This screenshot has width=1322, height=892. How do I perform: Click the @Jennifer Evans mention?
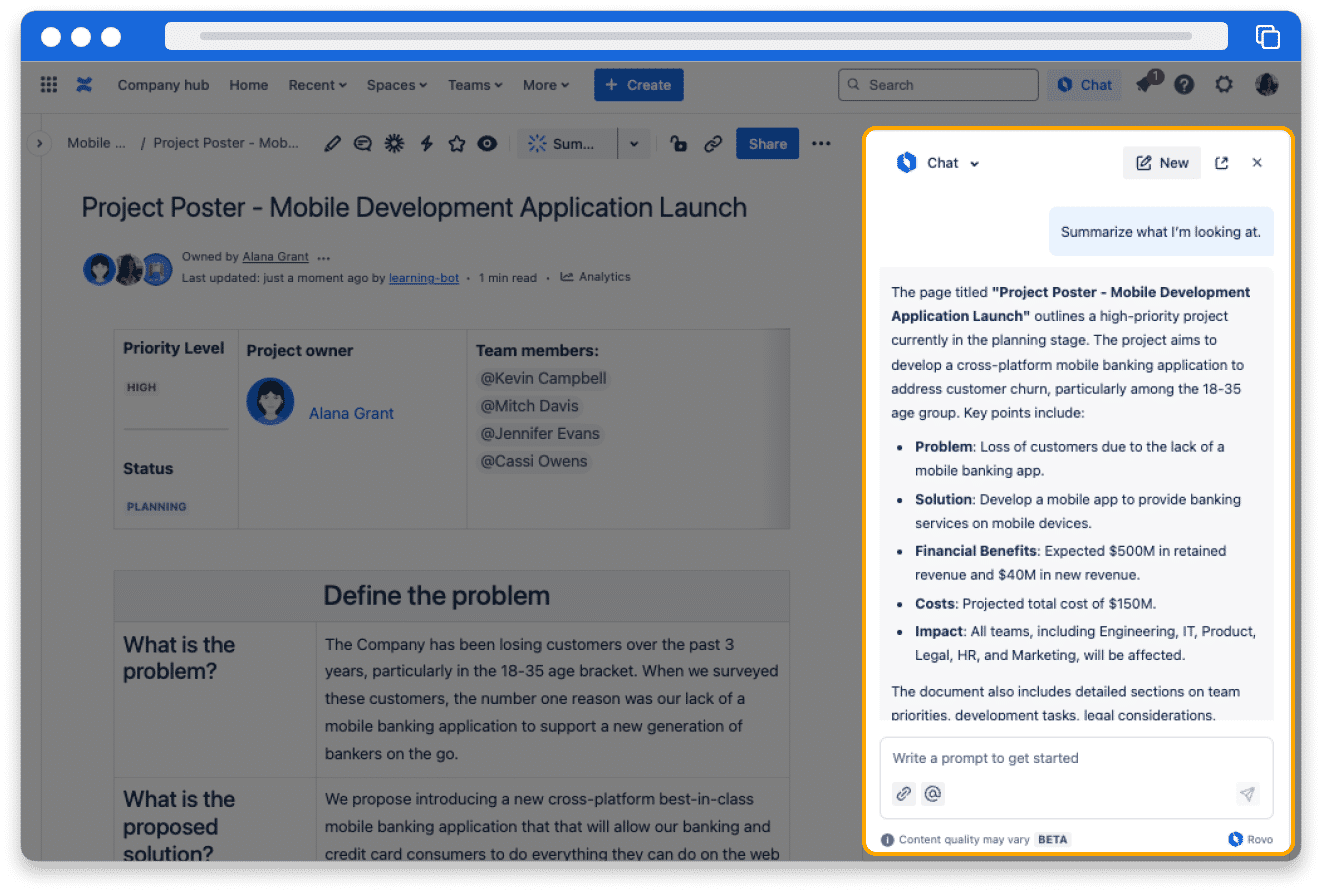[x=540, y=434]
